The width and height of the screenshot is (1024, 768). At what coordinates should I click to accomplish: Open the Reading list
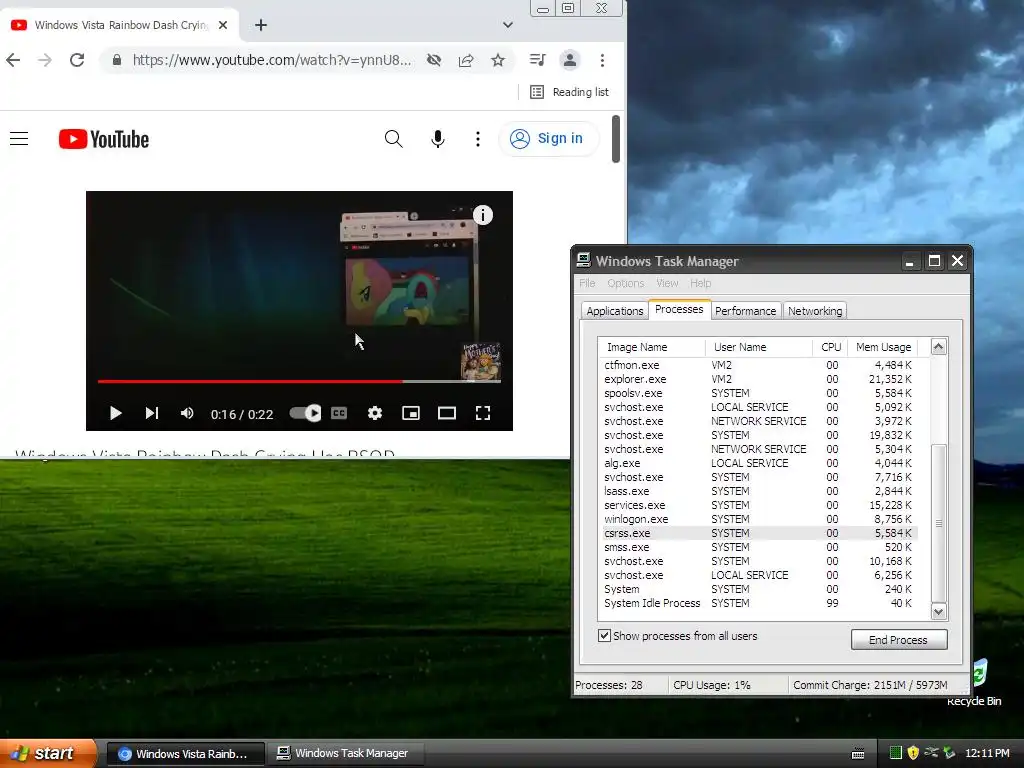pyautogui.click(x=569, y=92)
